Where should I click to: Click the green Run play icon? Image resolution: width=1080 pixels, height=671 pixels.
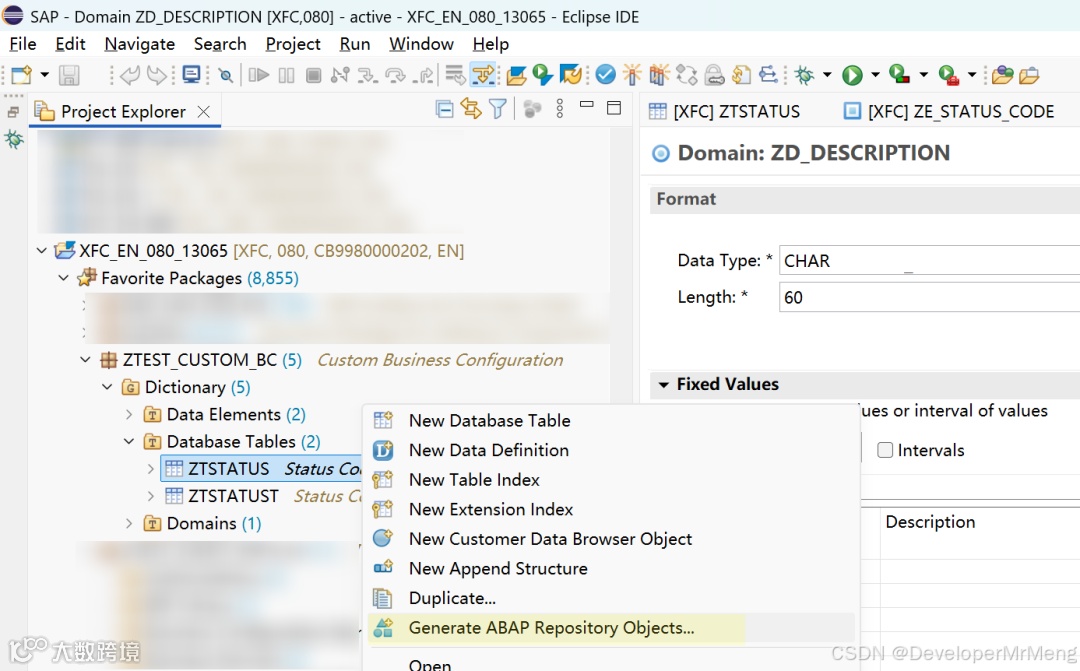point(852,74)
